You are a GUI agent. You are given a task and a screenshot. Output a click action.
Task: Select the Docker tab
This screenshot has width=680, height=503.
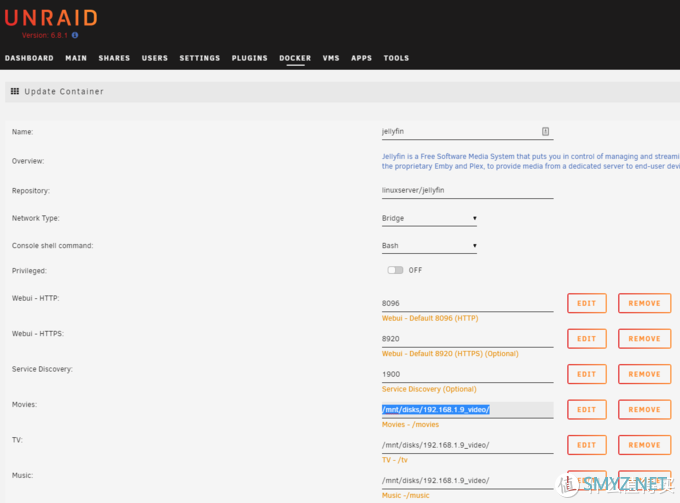pos(295,58)
